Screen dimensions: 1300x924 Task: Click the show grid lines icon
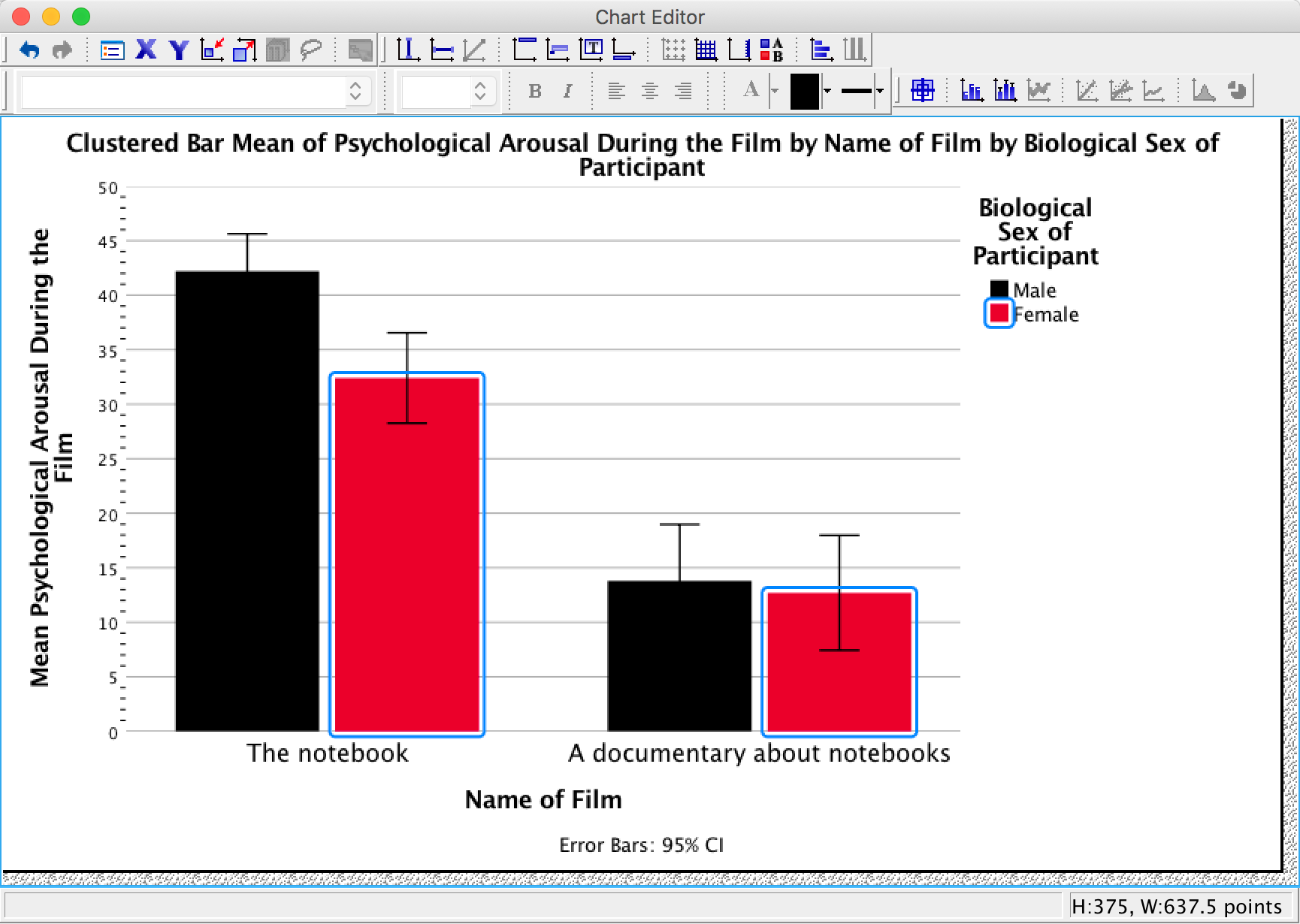pos(706,50)
